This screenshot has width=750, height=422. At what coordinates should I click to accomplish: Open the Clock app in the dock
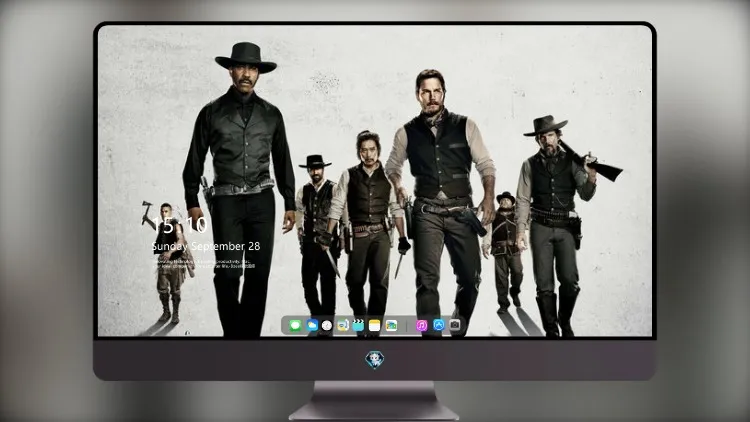(327, 325)
